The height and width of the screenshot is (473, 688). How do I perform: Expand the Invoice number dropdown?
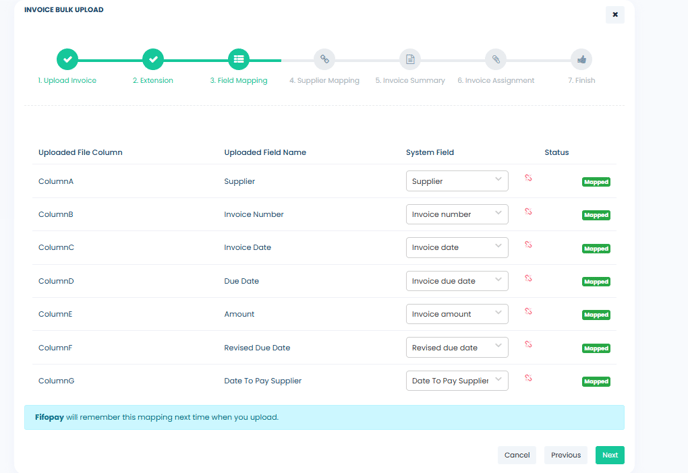(x=457, y=214)
